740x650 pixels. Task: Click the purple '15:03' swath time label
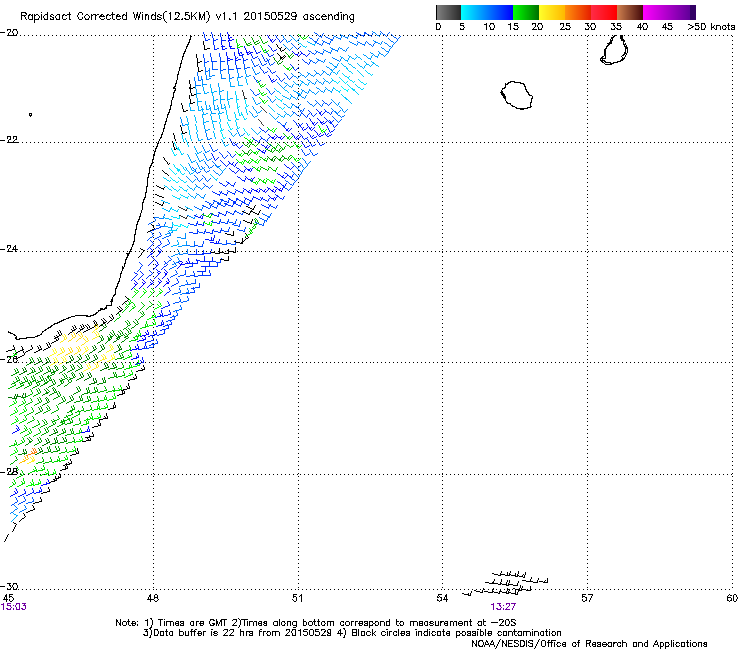pos(14,607)
